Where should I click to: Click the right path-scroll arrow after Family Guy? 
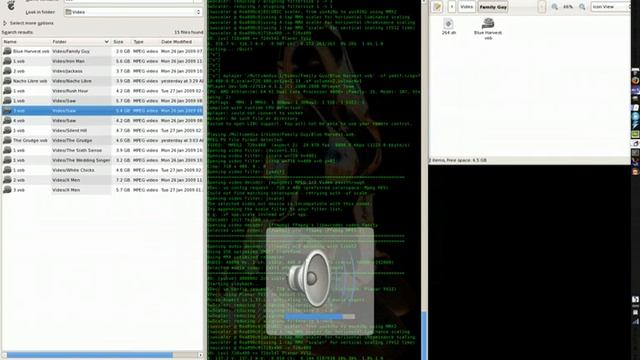pos(542,7)
